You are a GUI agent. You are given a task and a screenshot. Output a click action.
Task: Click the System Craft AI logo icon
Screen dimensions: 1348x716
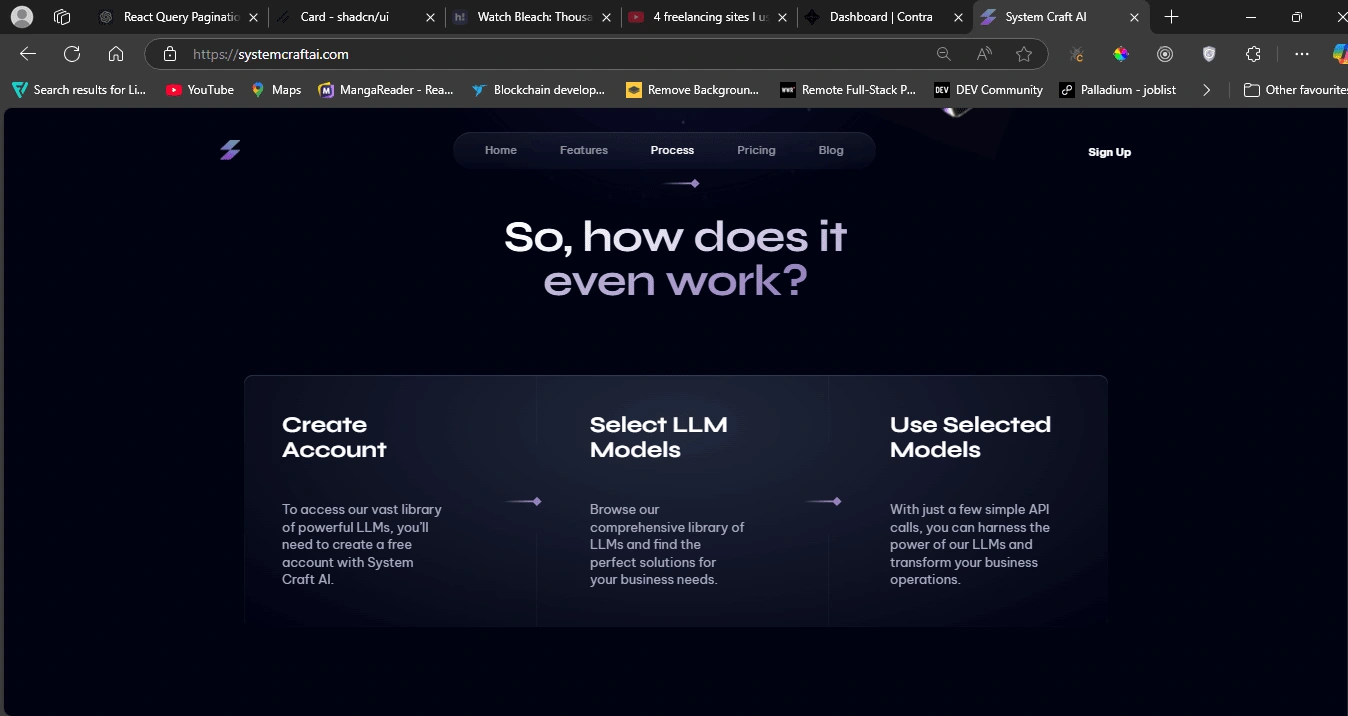[x=230, y=151]
